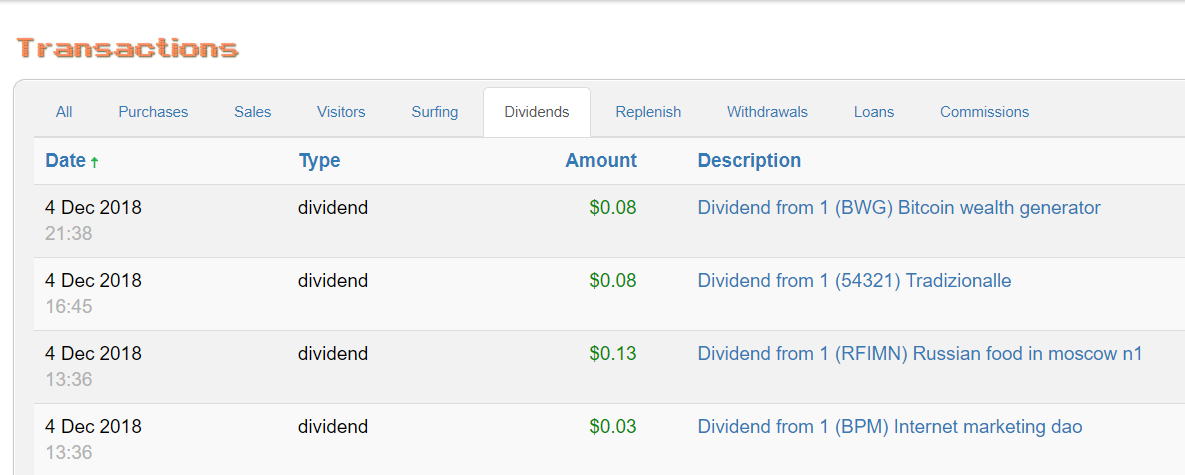Sort by the Amount column header
Viewport: 1185px width, 475px height.
[x=601, y=161]
